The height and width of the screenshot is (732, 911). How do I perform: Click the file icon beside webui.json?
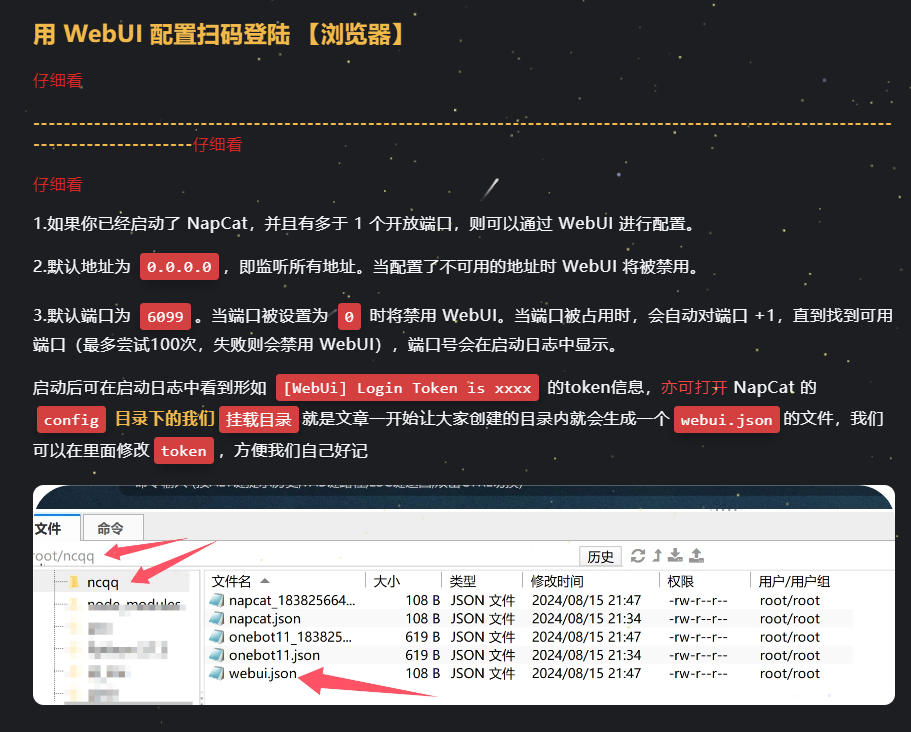(x=217, y=673)
